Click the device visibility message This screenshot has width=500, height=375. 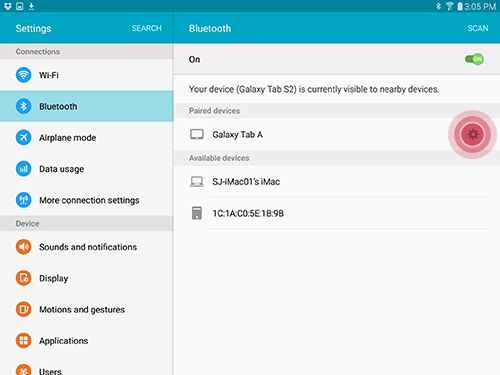pyautogui.click(x=314, y=89)
